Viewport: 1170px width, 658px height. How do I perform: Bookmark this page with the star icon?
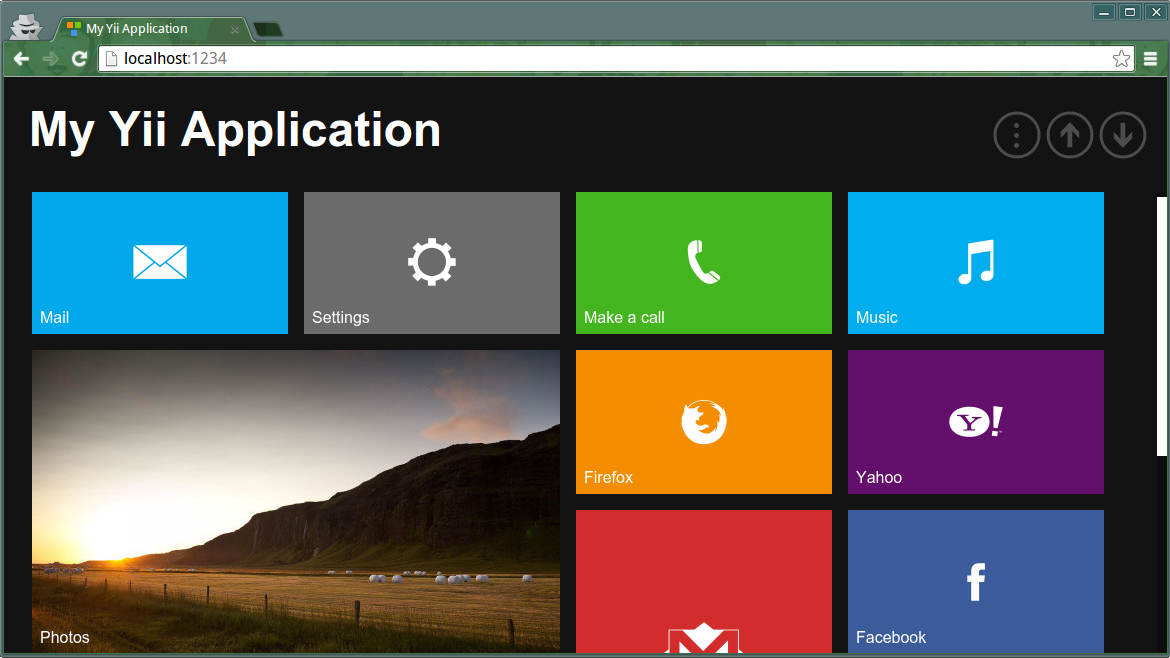click(1121, 59)
